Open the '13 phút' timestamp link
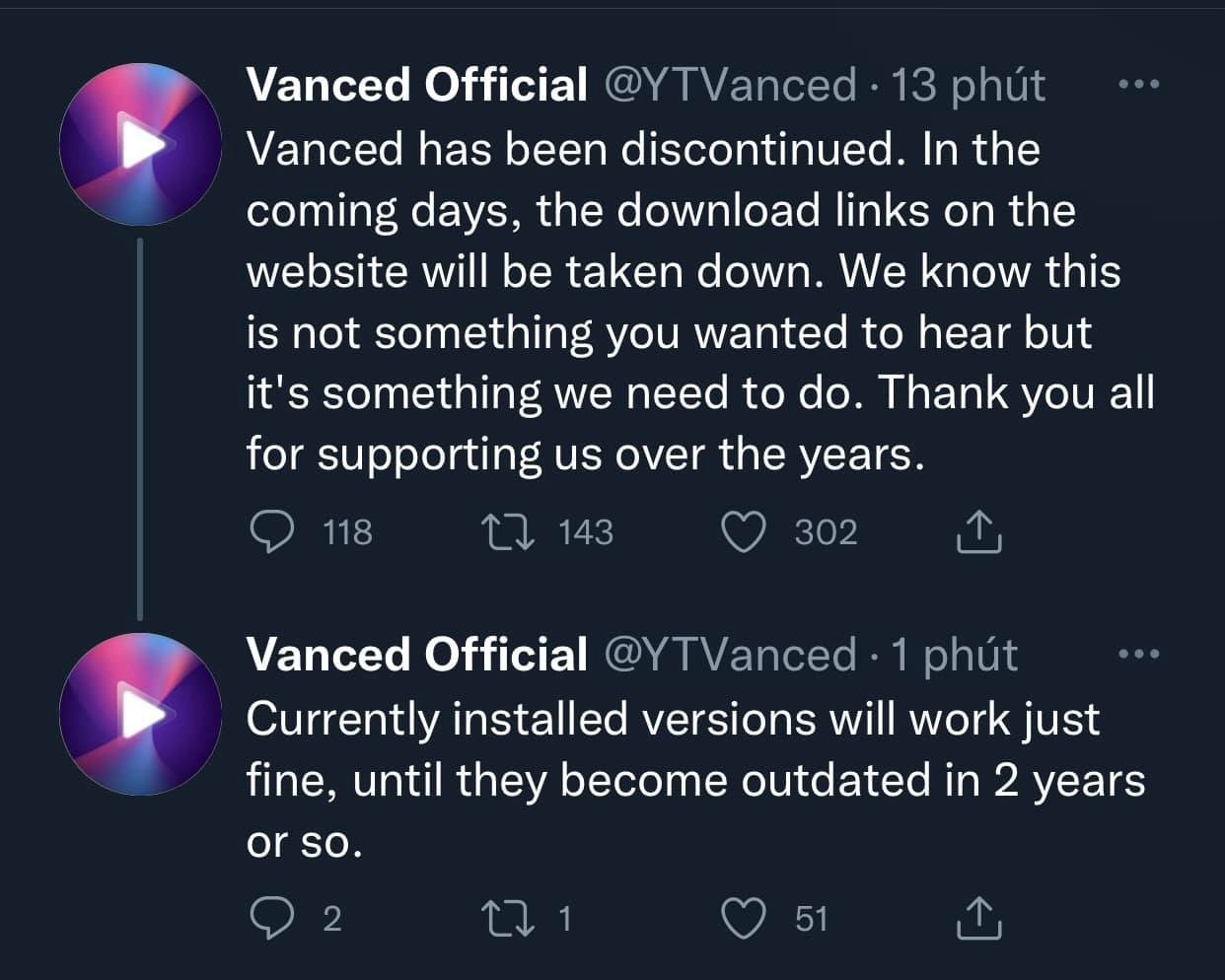 pyautogui.click(x=968, y=85)
